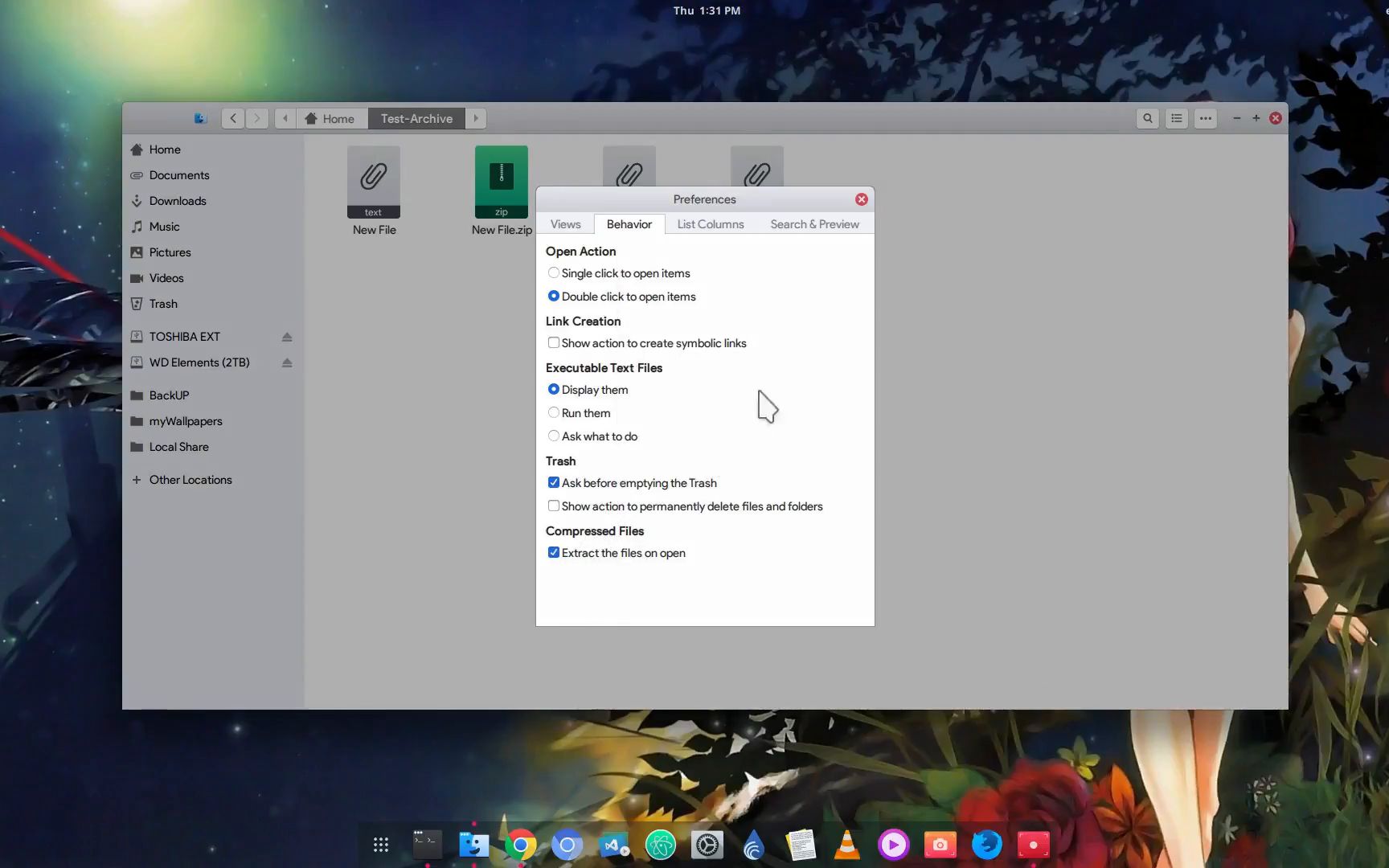Open System Settings from the dock
This screenshot has width=1389, height=868.
click(x=707, y=845)
